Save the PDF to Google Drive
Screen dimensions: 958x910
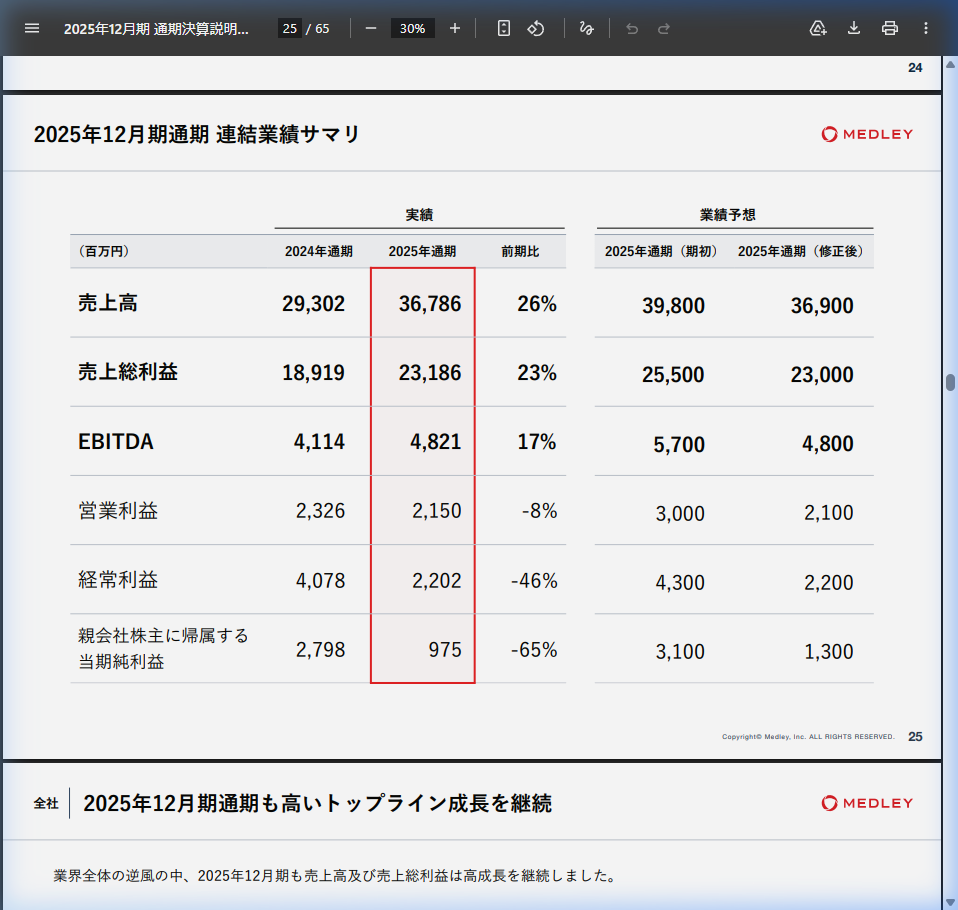818,28
